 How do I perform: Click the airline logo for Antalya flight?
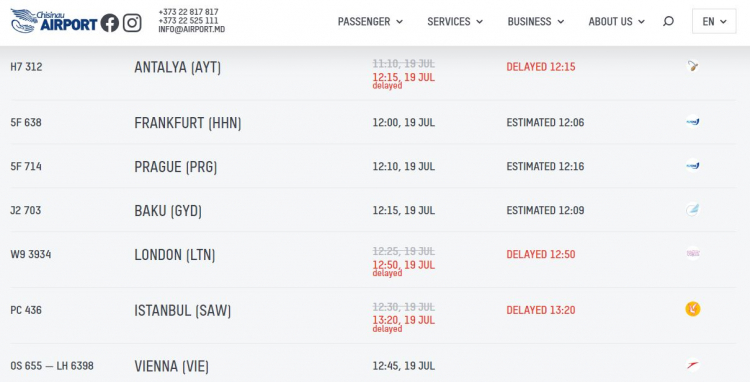point(693,66)
